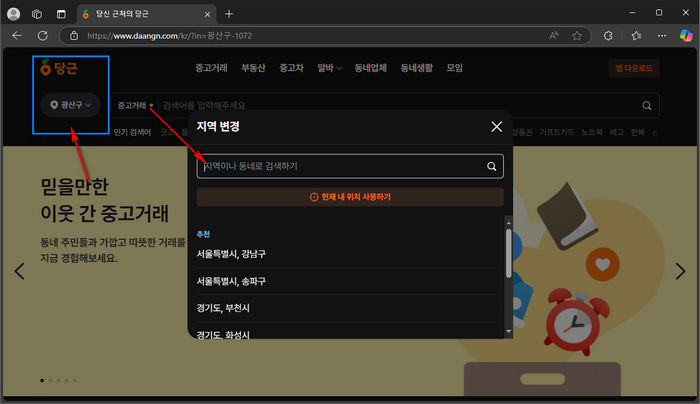Choose 경기도, 화성시 region
Viewport: 700px width, 404px height.
click(x=346, y=334)
